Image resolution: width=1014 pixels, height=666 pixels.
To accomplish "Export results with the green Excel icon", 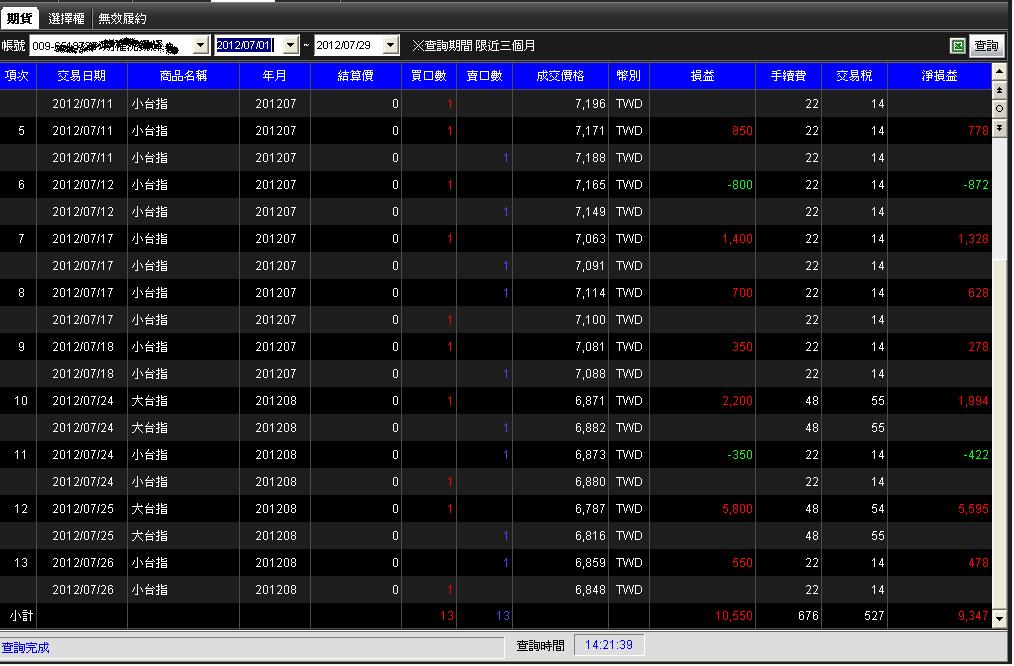I will pyautogui.click(x=958, y=46).
